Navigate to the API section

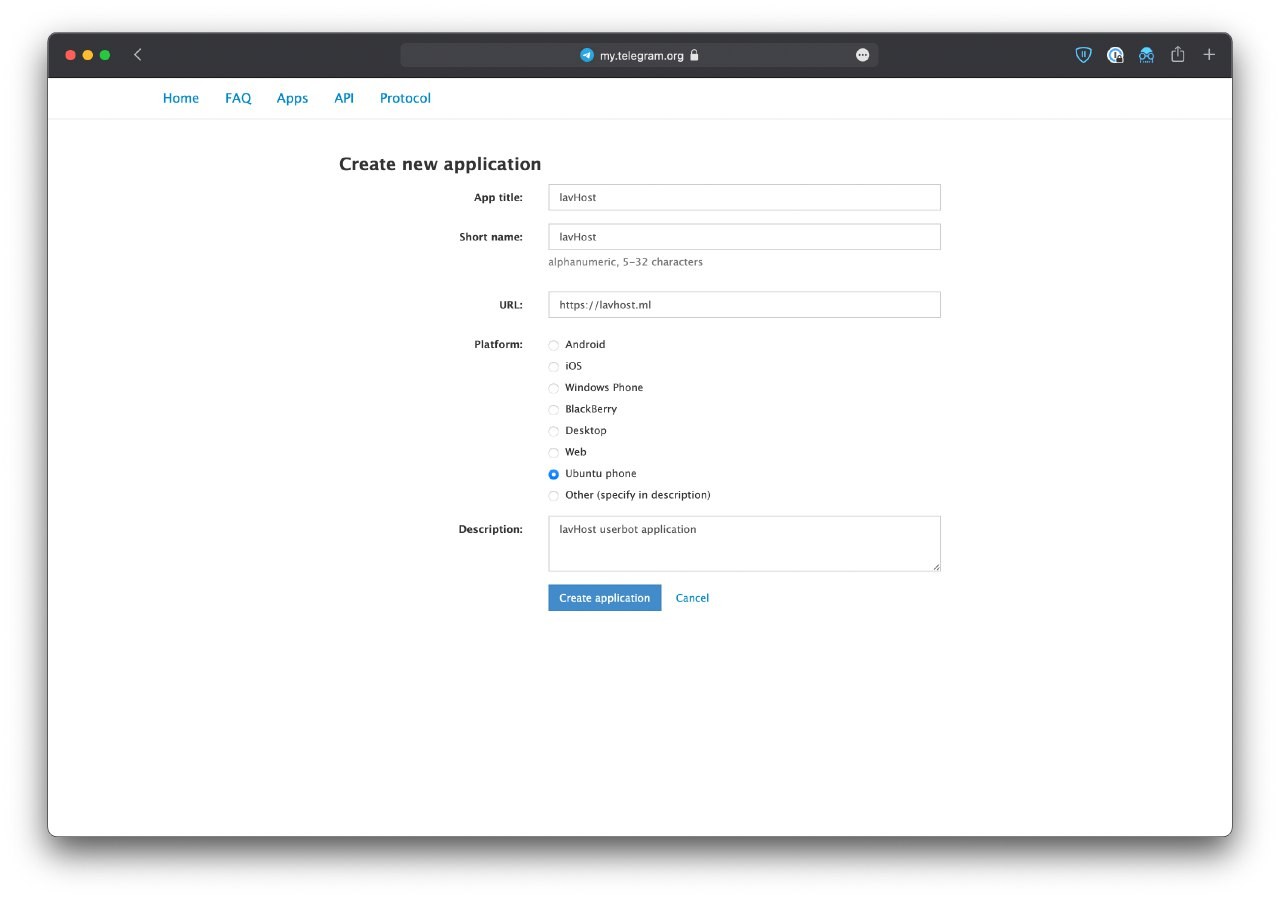pos(344,98)
